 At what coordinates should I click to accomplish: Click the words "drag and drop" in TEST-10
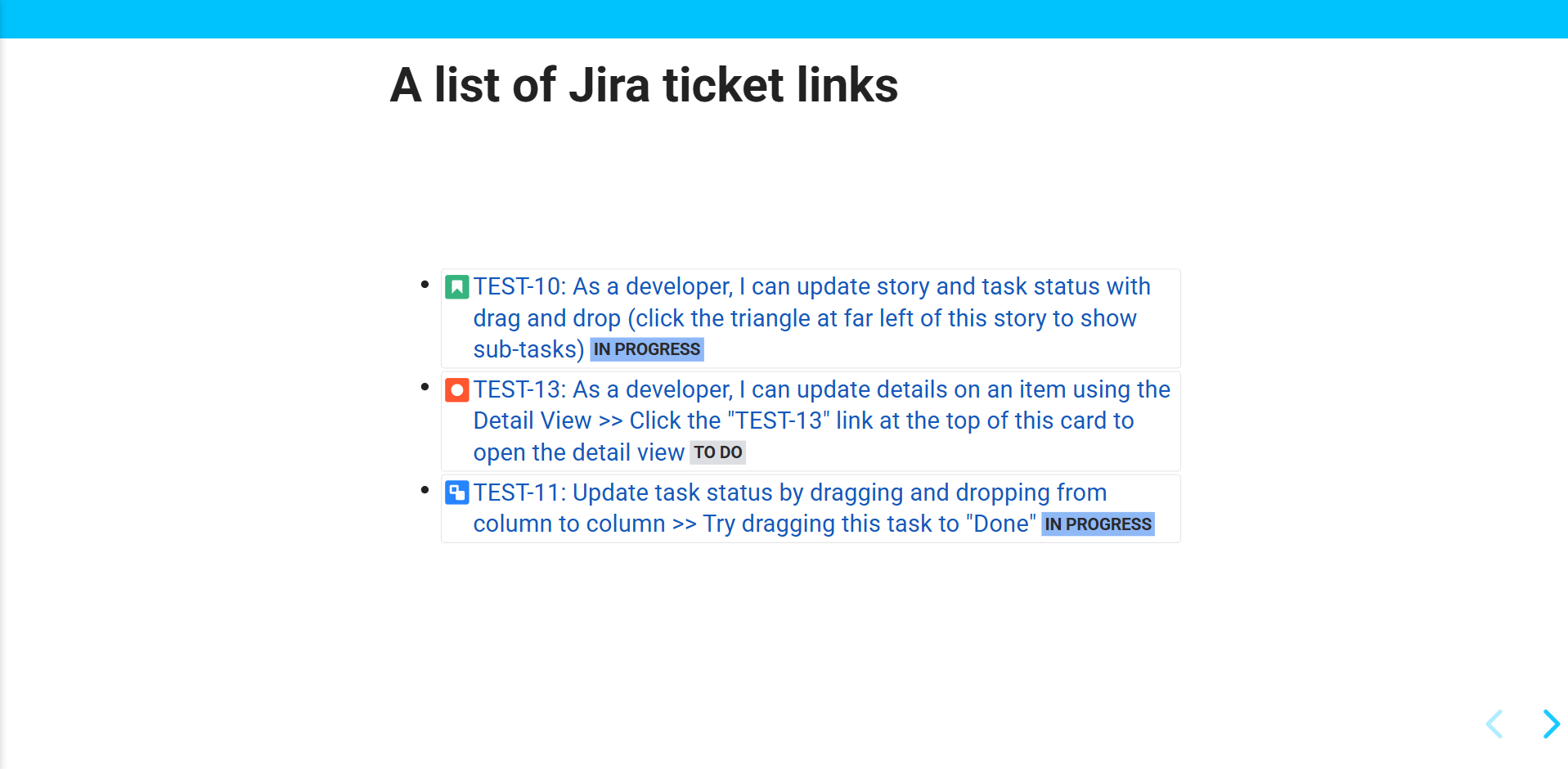tap(546, 318)
